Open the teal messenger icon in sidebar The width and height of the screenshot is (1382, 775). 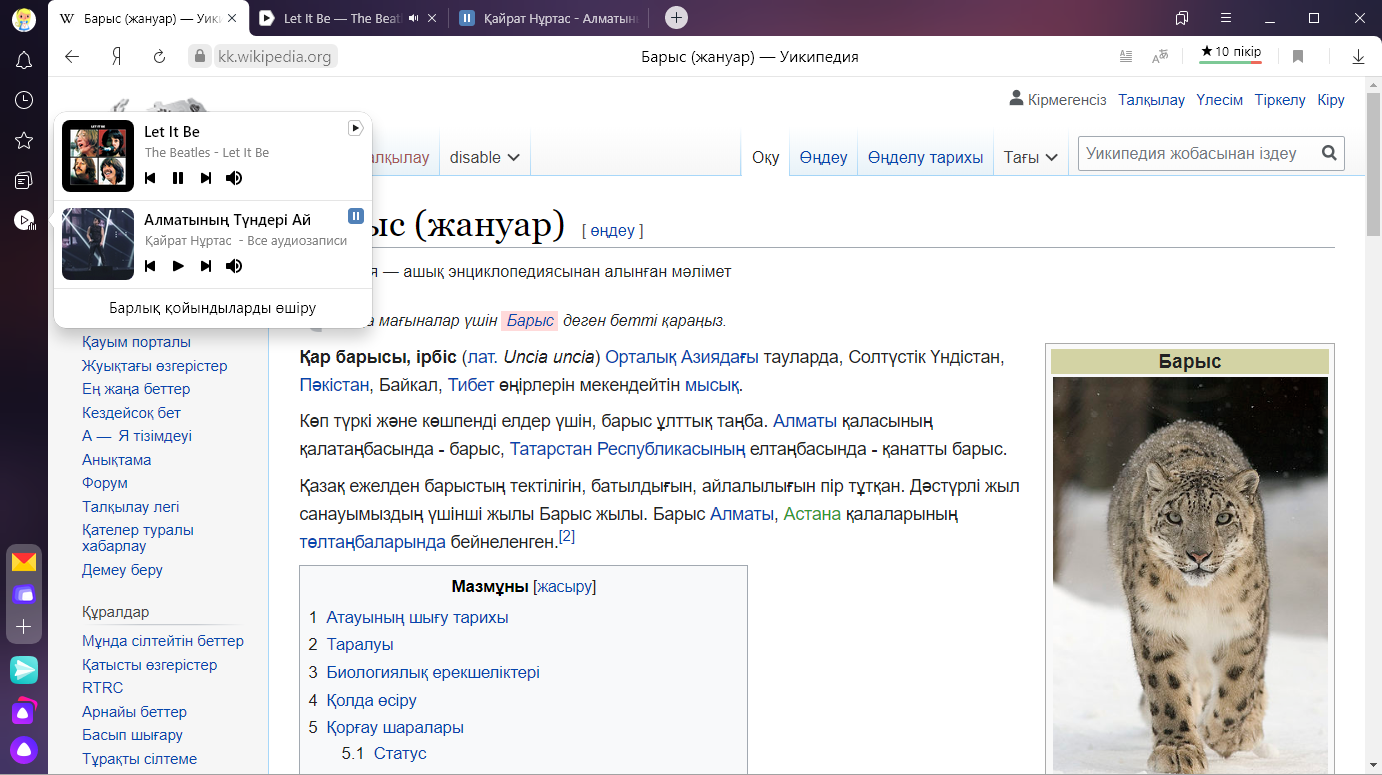pos(24,669)
